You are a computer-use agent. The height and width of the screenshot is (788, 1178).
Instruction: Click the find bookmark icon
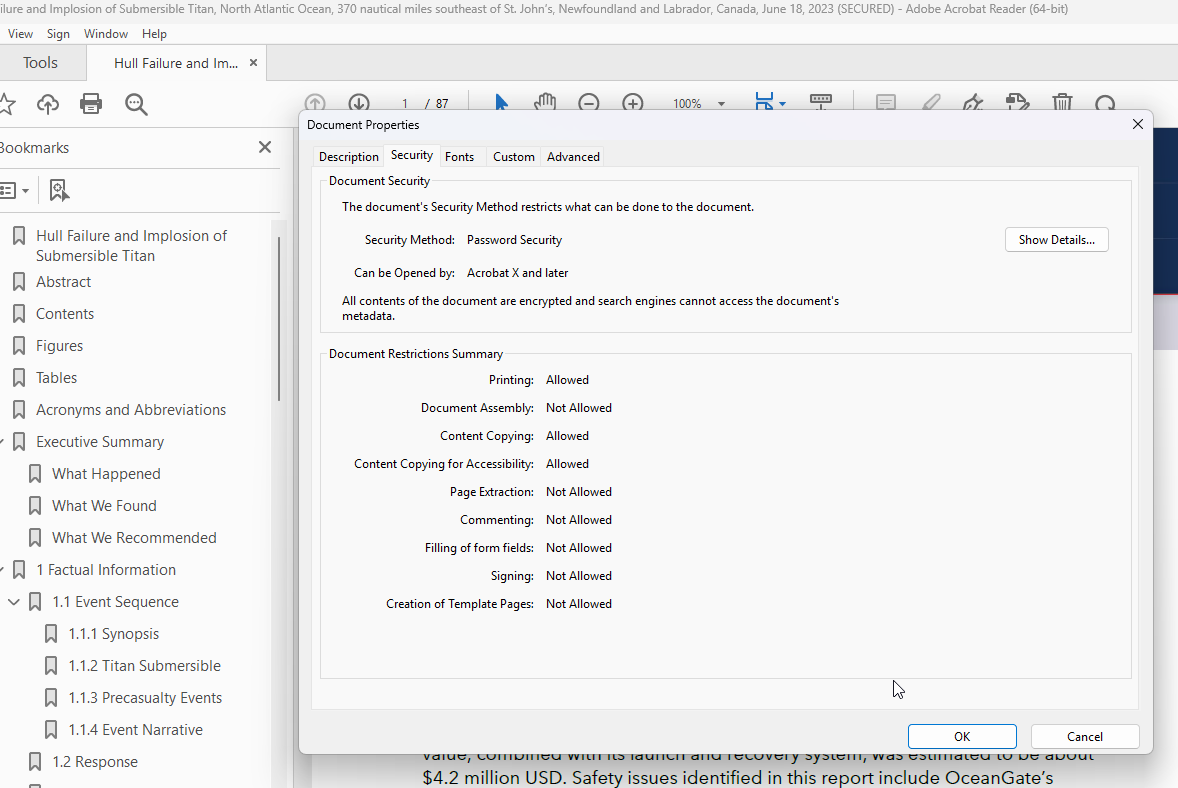click(59, 190)
